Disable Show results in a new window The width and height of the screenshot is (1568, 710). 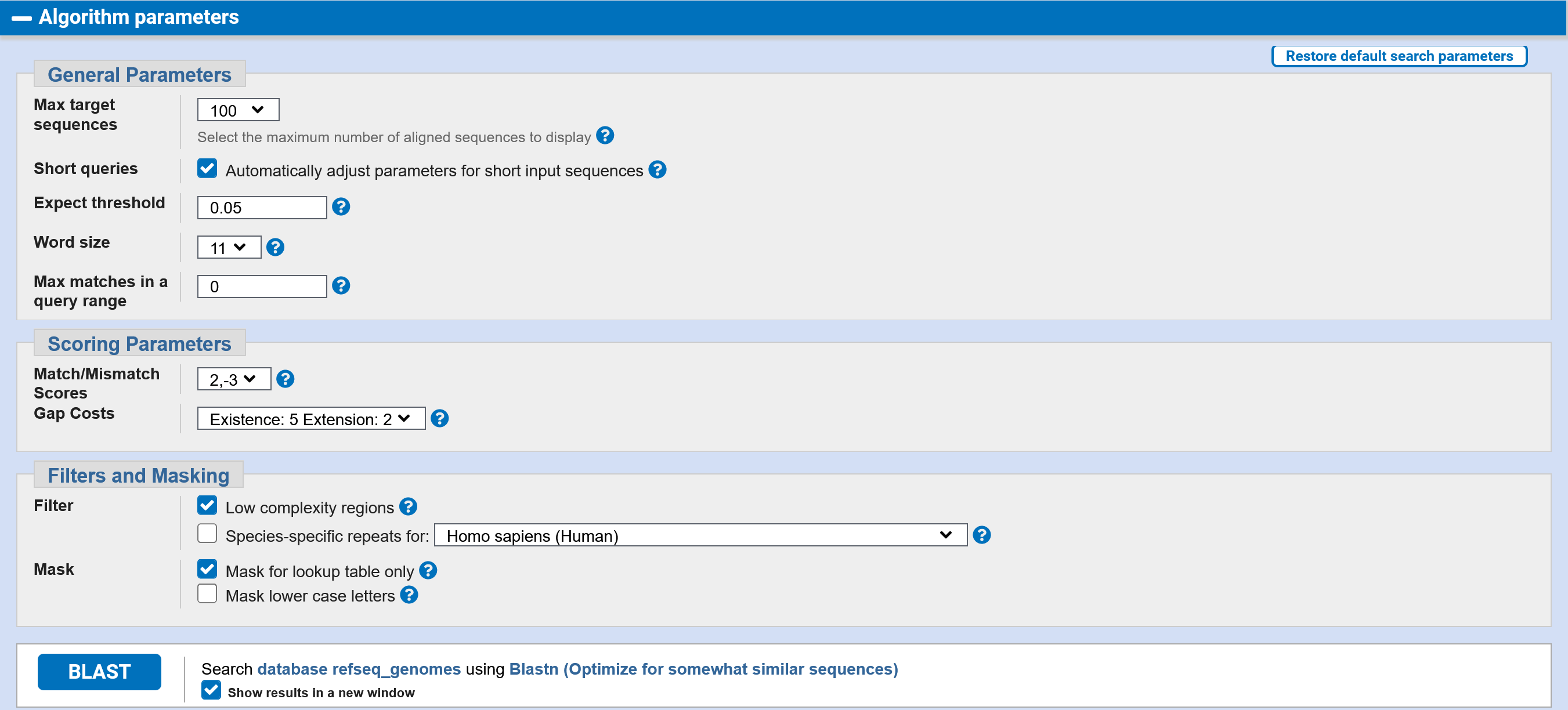211,691
